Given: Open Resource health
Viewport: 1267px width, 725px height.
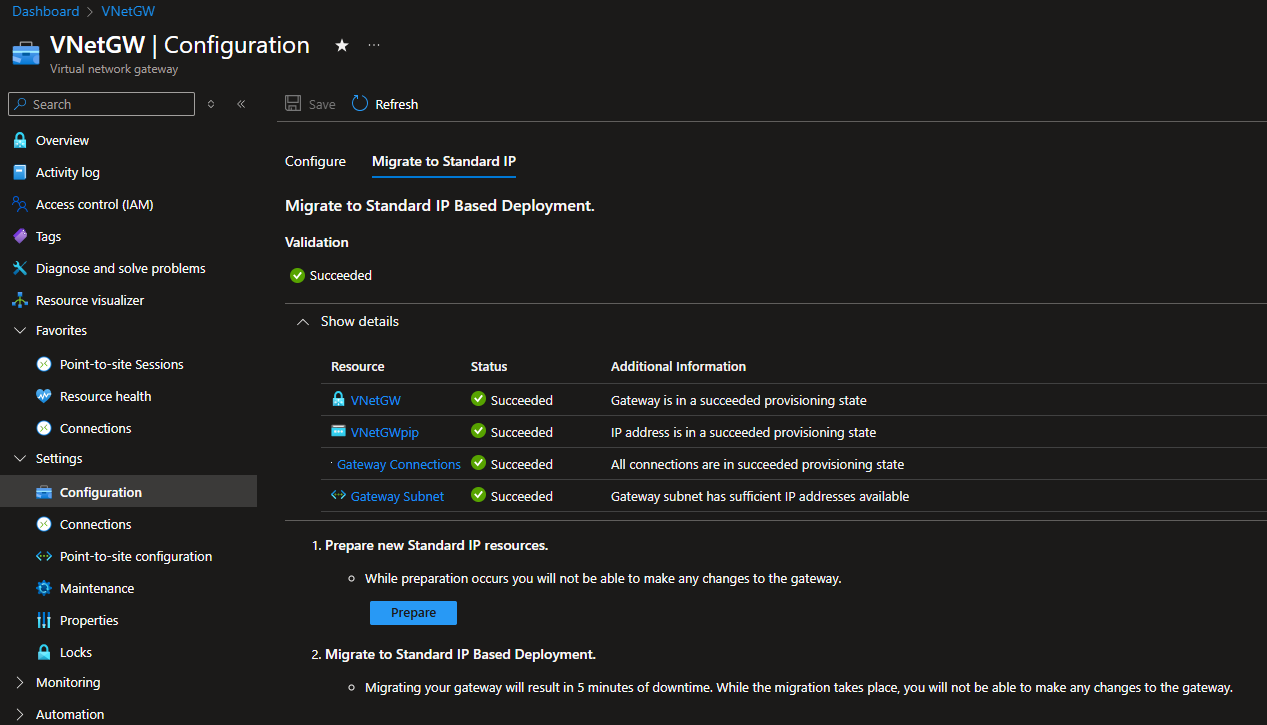Looking at the screenshot, I should [104, 395].
